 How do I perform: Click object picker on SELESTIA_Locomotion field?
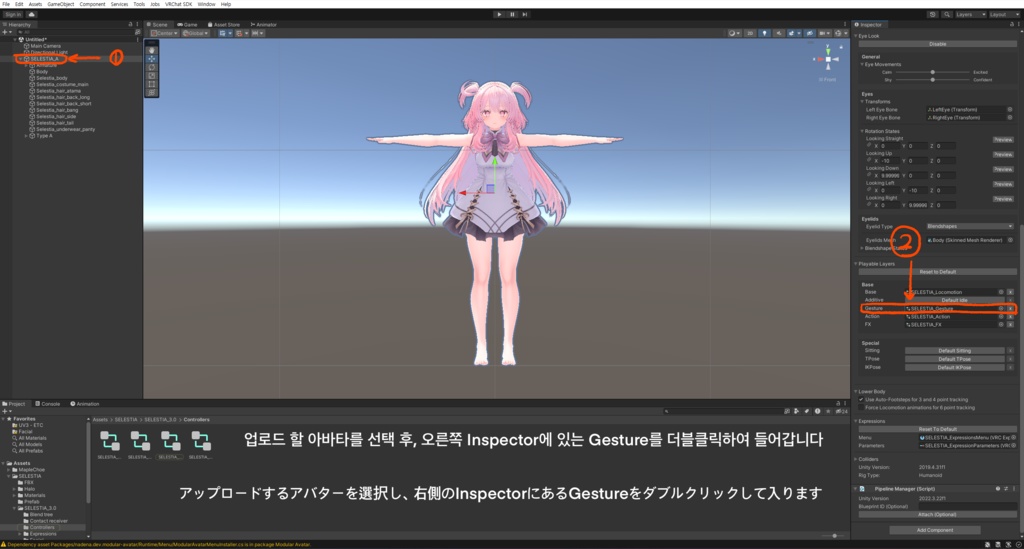point(1000,292)
